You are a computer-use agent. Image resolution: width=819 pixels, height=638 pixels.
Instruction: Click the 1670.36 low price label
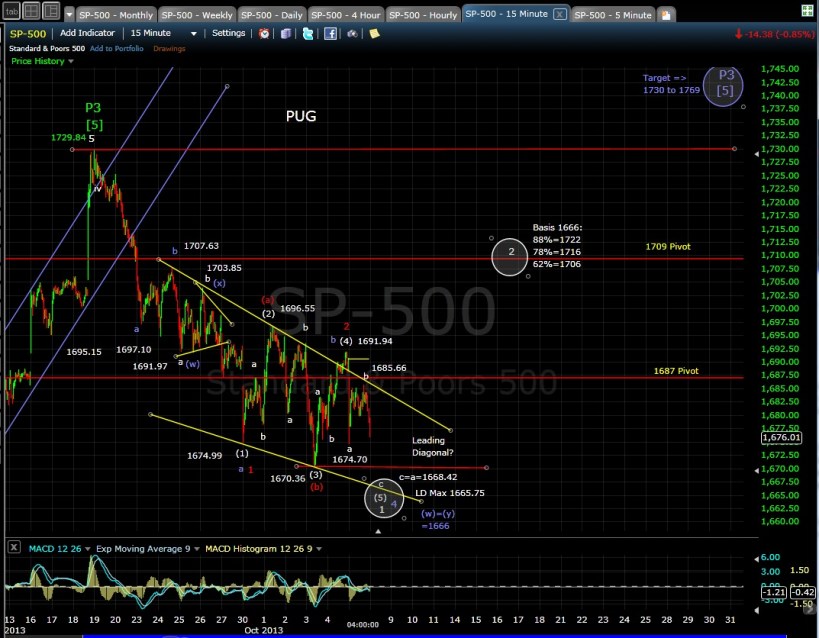point(288,479)
